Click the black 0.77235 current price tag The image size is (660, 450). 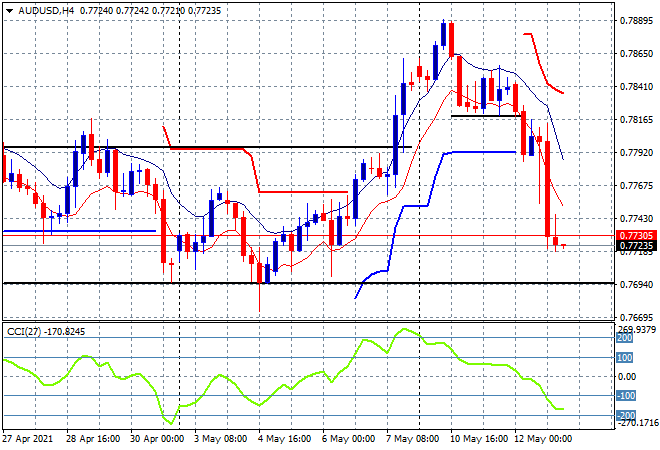pyautogui.click(x=636, y=246)
